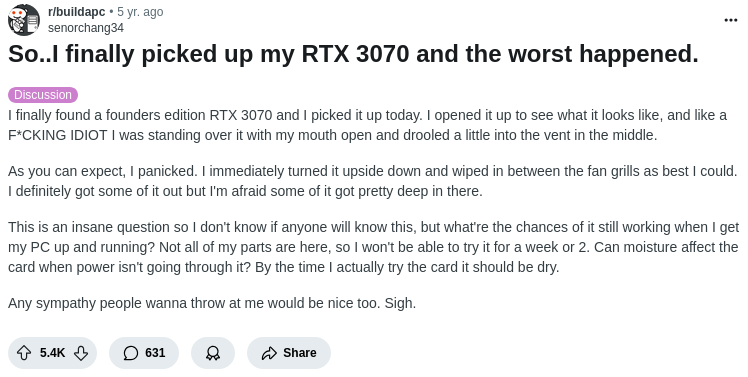Click the paragraph starting "As you can expect"

373,181
